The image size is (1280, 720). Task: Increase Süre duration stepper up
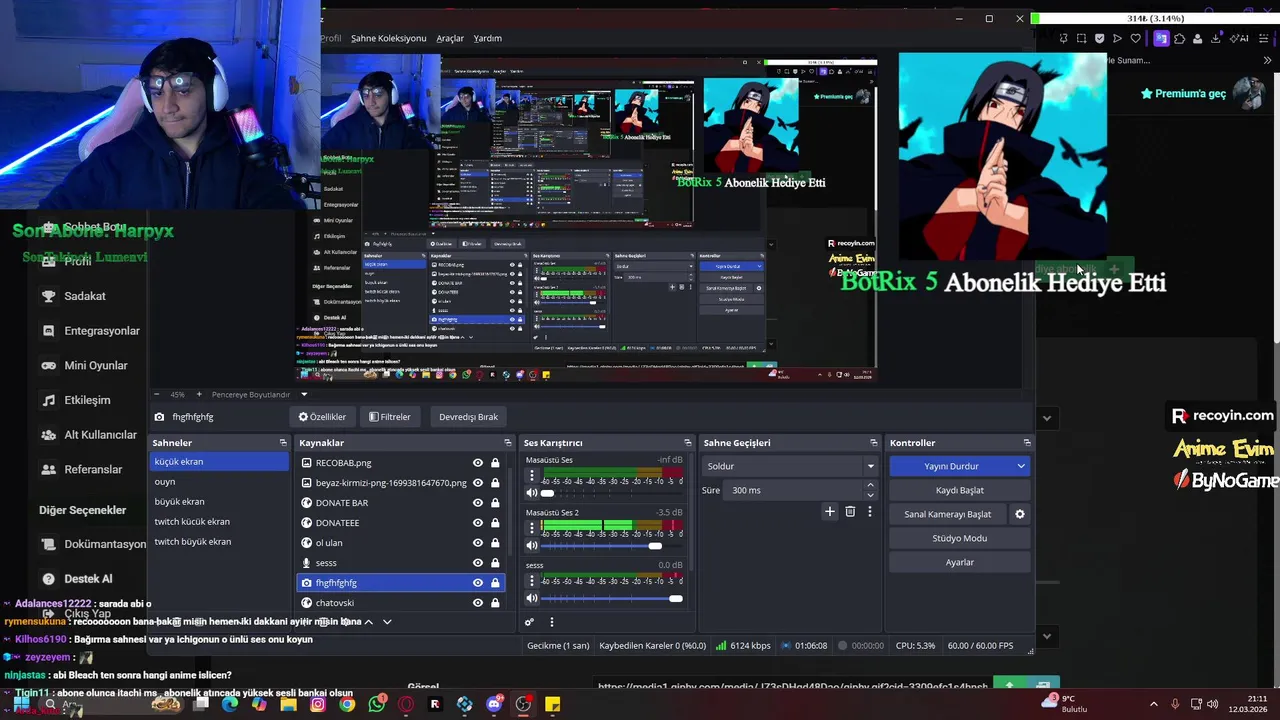870,486
